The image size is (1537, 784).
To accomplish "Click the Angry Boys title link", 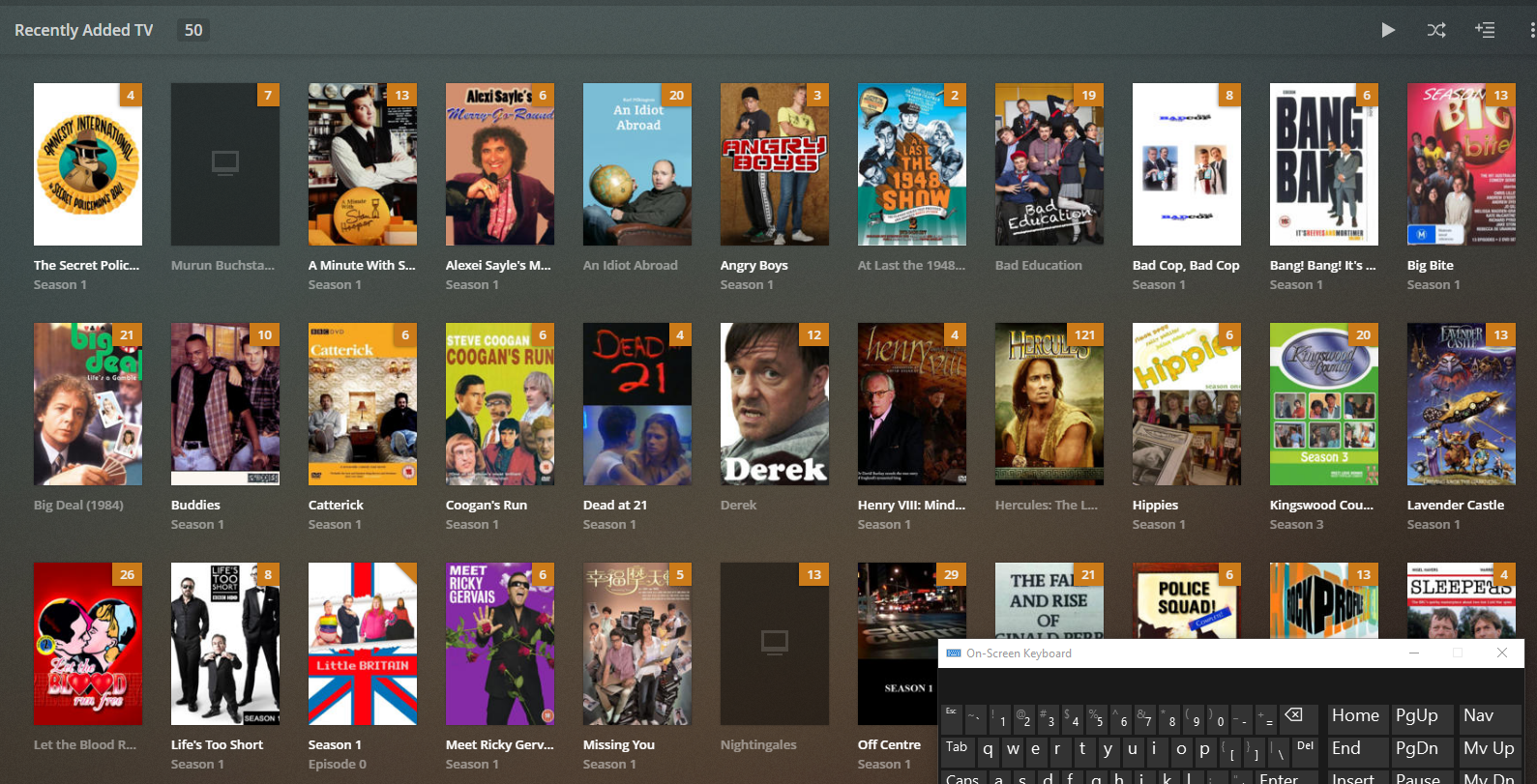I will tap(754, 266).
